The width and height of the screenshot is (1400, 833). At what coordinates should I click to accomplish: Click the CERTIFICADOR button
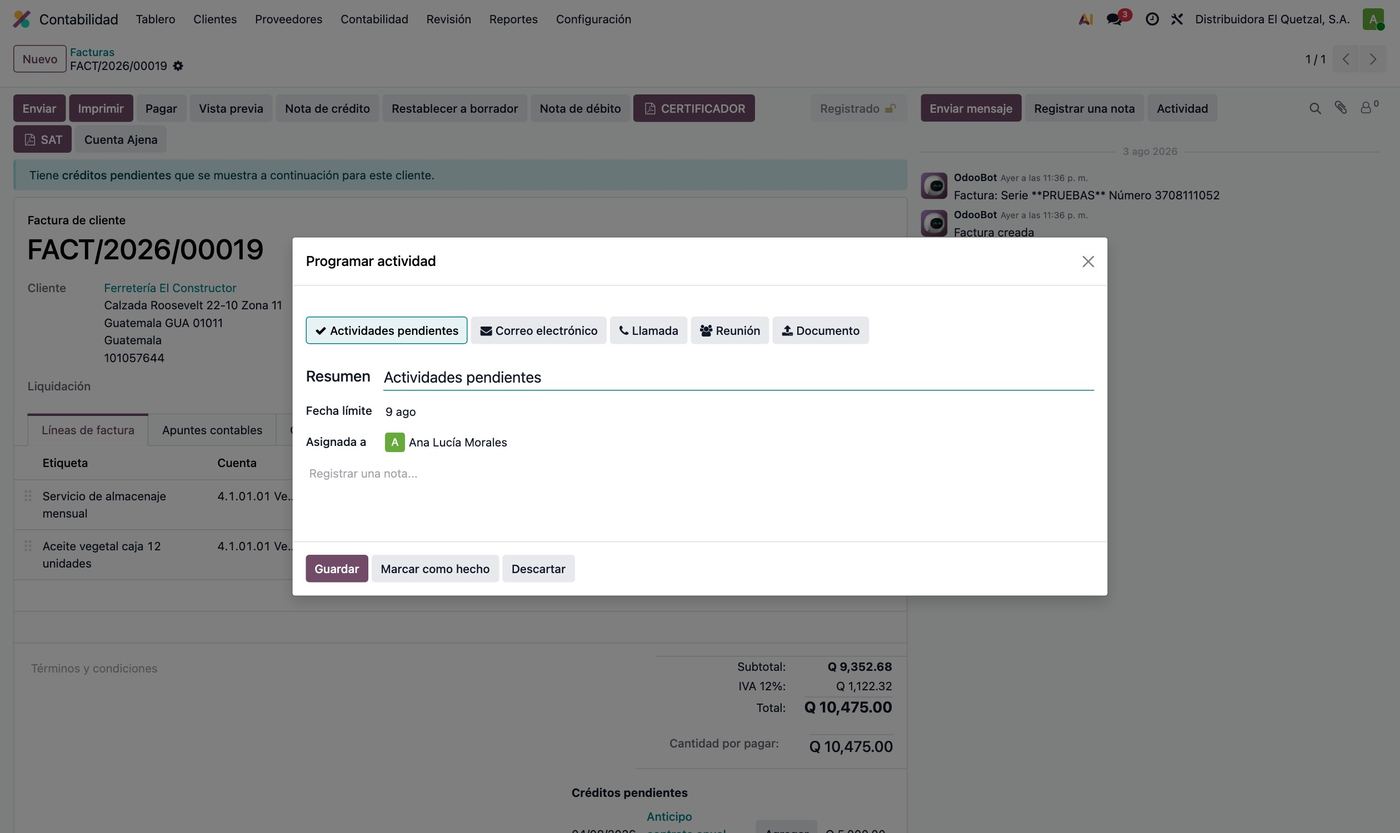[x=694, y=108]
